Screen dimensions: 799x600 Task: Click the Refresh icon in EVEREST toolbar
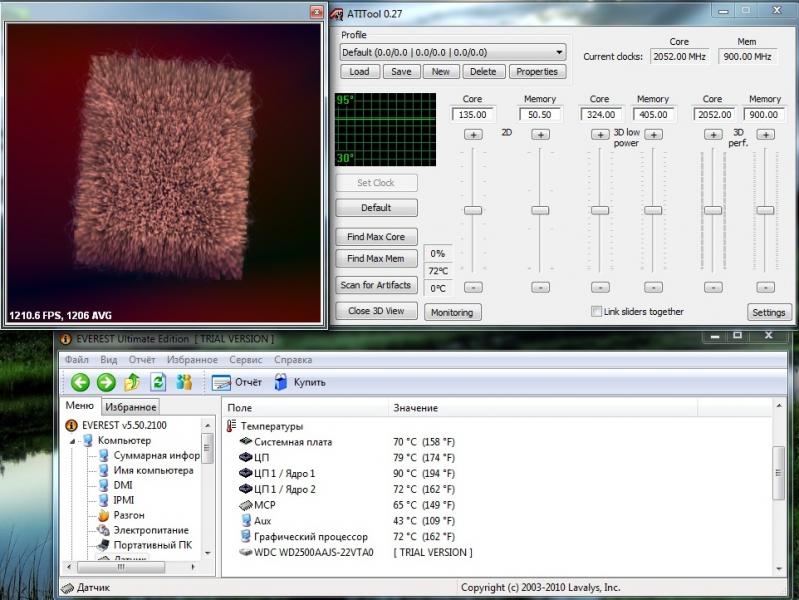pos(158,382)
